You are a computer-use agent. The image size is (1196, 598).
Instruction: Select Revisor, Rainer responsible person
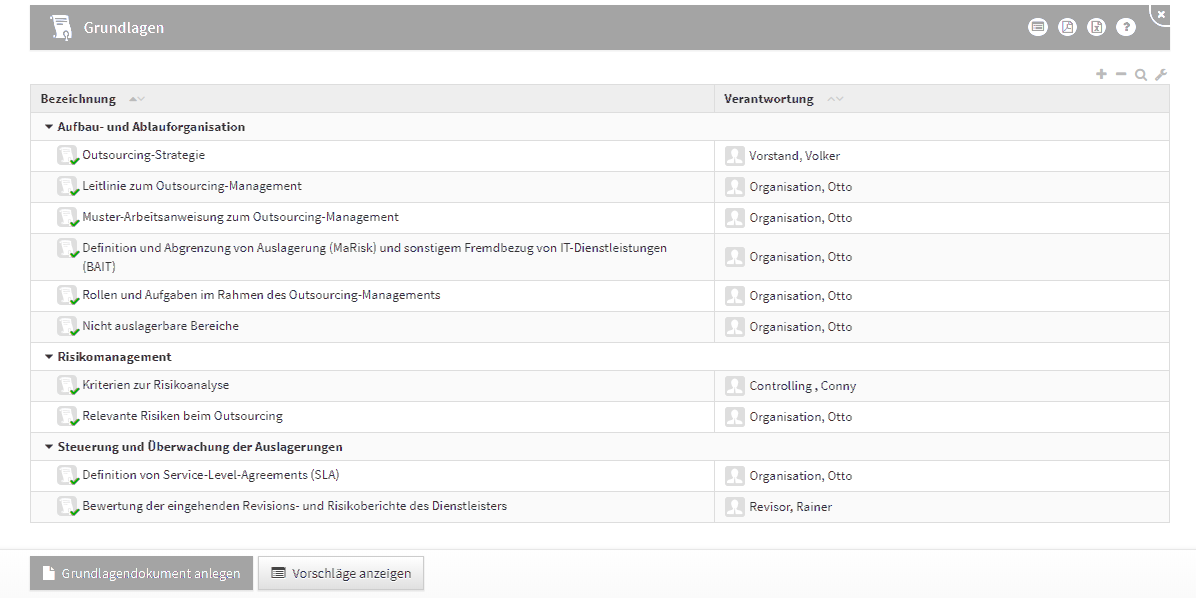(790, 507)
